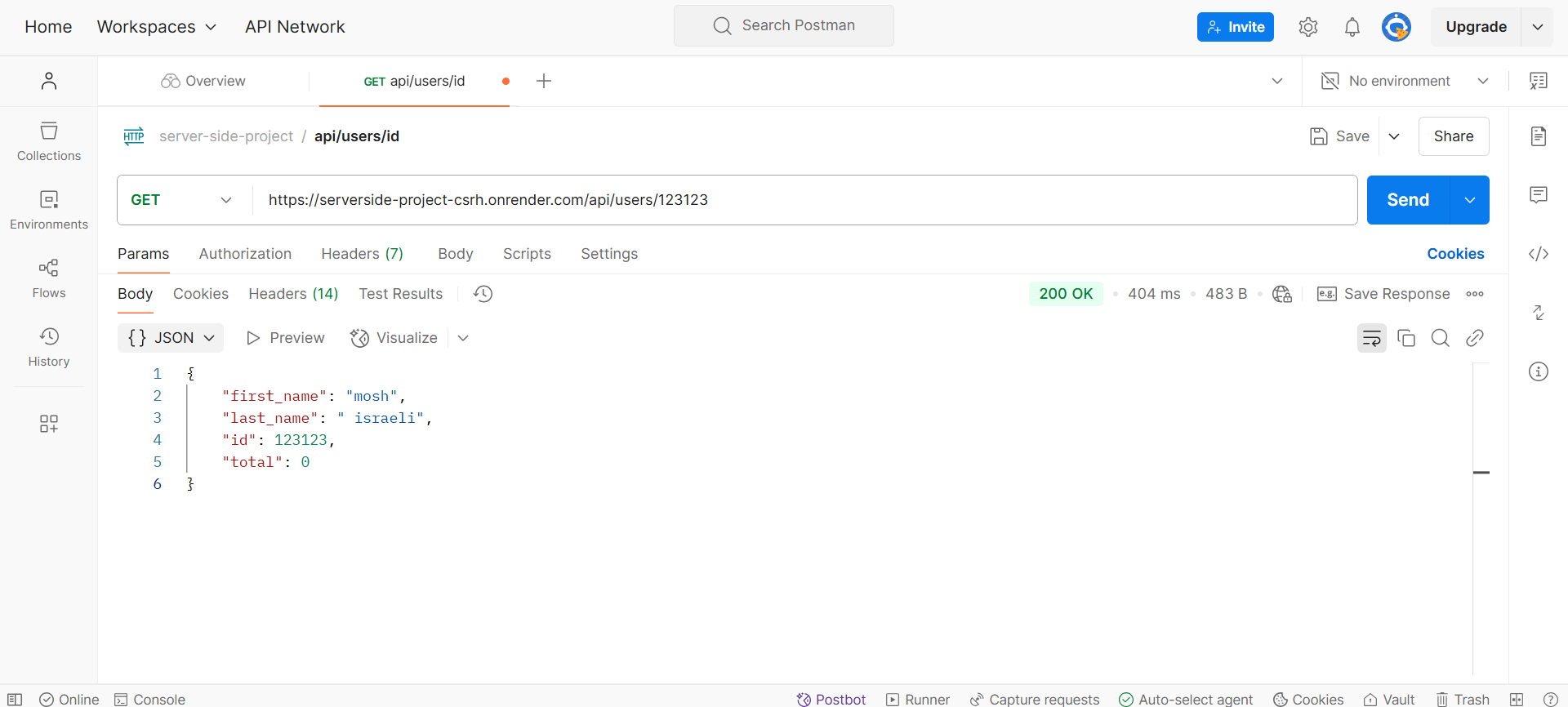Open the Cookies link under Send
The height and width of the screenshot is (707, 1568).
point(1455,254)
